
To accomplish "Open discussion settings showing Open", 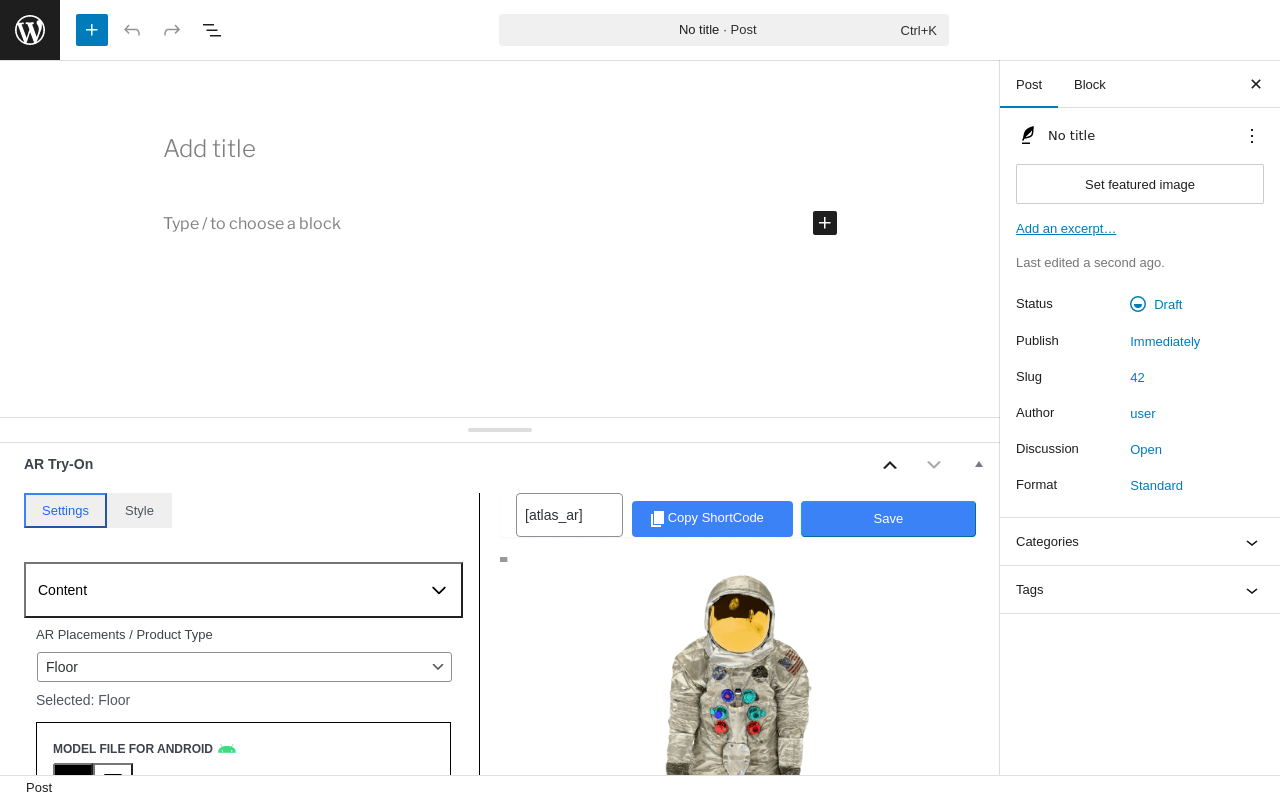I will coord(1146,449).
